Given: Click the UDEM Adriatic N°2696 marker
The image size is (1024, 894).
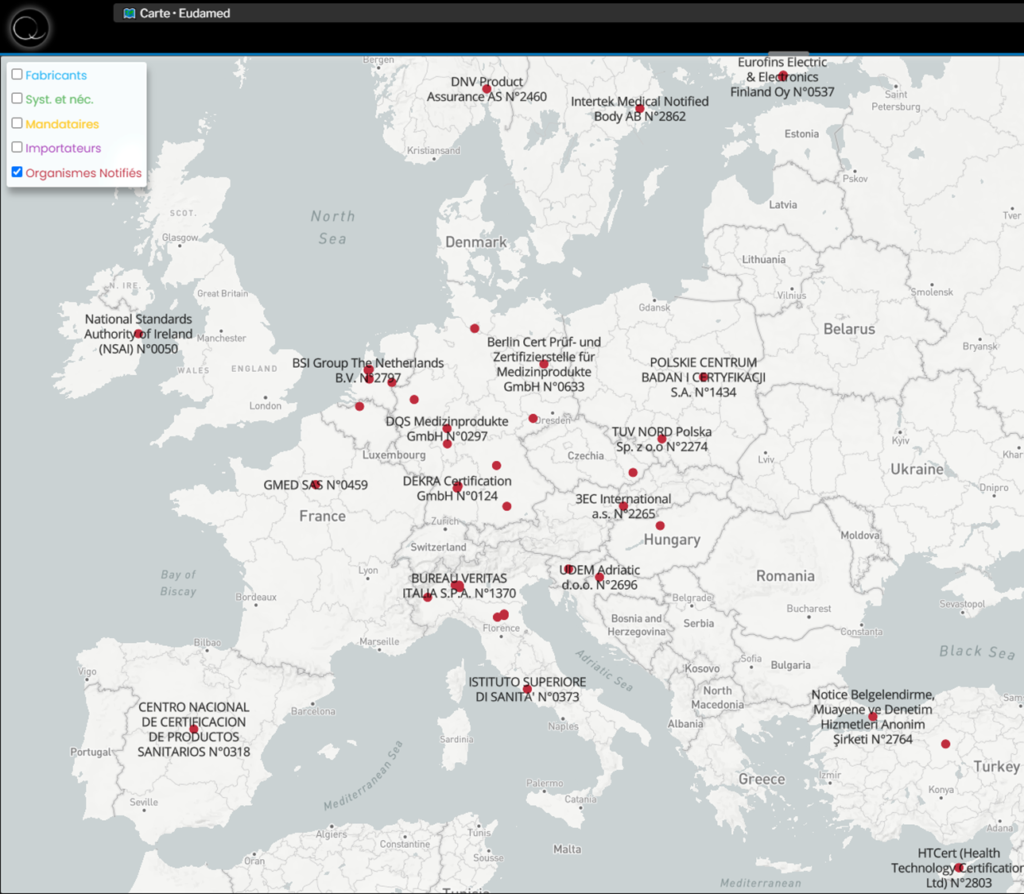Looking at the screenshot, I should tap(600, 577).
